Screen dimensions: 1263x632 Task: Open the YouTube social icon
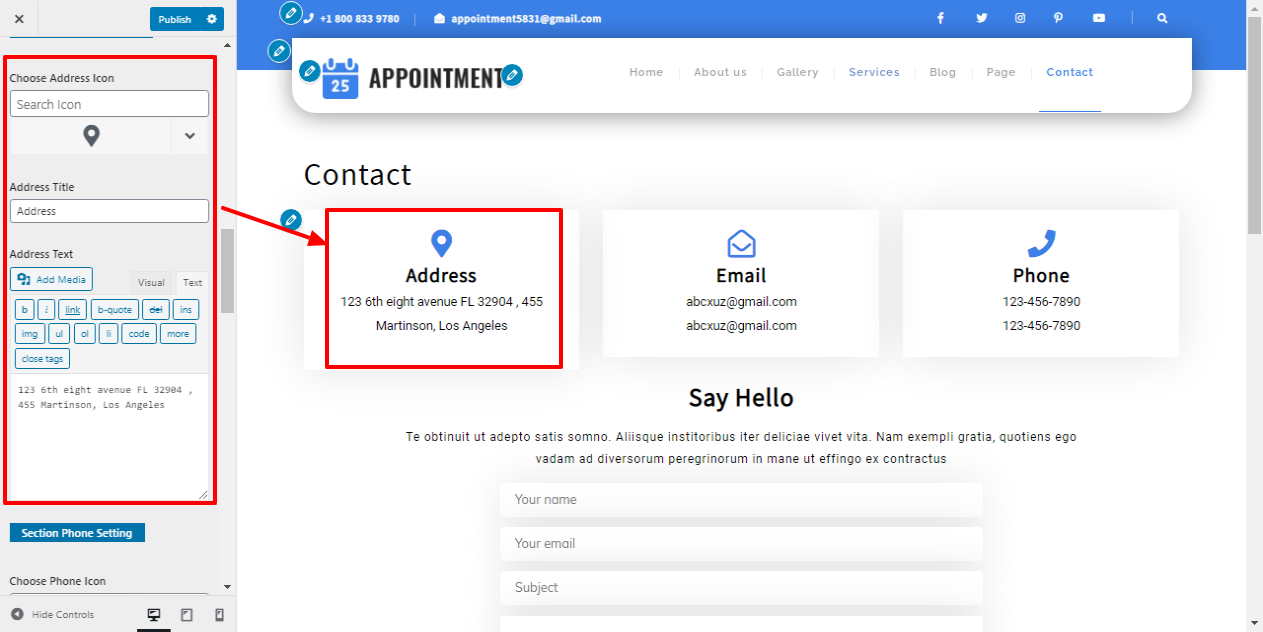point(1099,18)
